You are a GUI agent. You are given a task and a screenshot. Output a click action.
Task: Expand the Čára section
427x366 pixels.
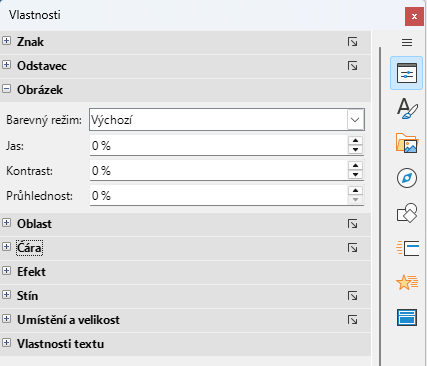pyautogui.click(x=6, y=247)
